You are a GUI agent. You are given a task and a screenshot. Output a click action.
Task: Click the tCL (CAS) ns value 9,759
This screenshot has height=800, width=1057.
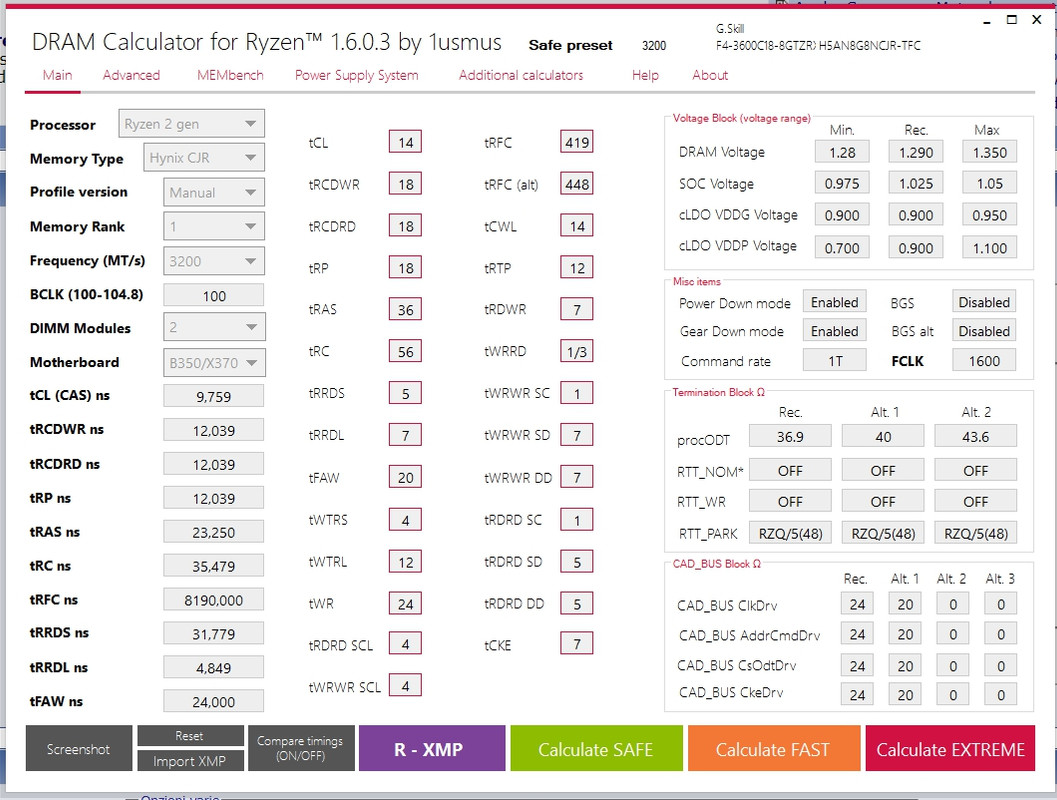pos(214,396)
